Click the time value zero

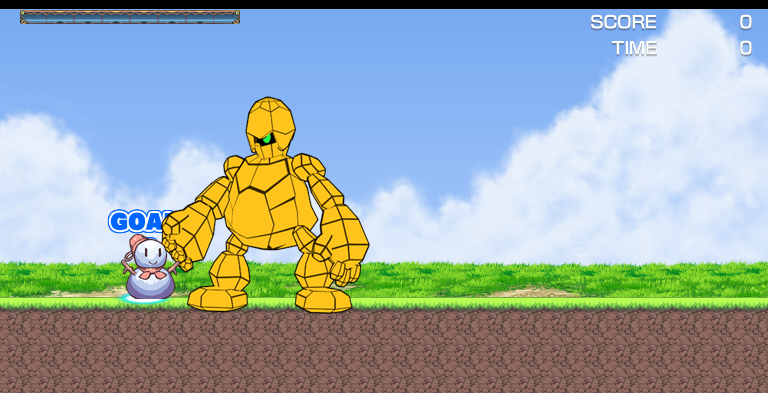(x=745, y=48)
